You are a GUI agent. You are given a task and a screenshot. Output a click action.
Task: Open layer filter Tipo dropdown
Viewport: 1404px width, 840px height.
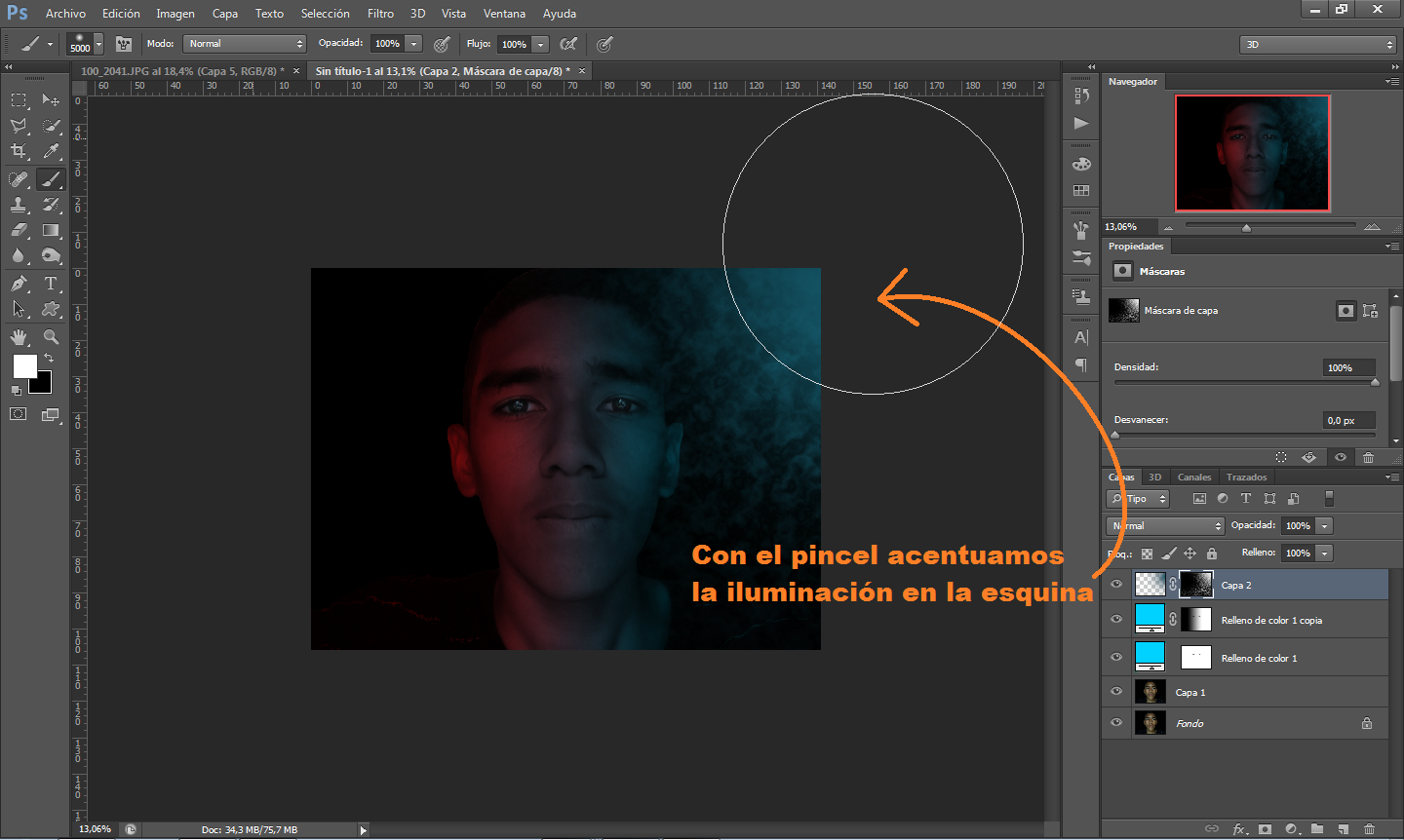(x=1138, y=499)
